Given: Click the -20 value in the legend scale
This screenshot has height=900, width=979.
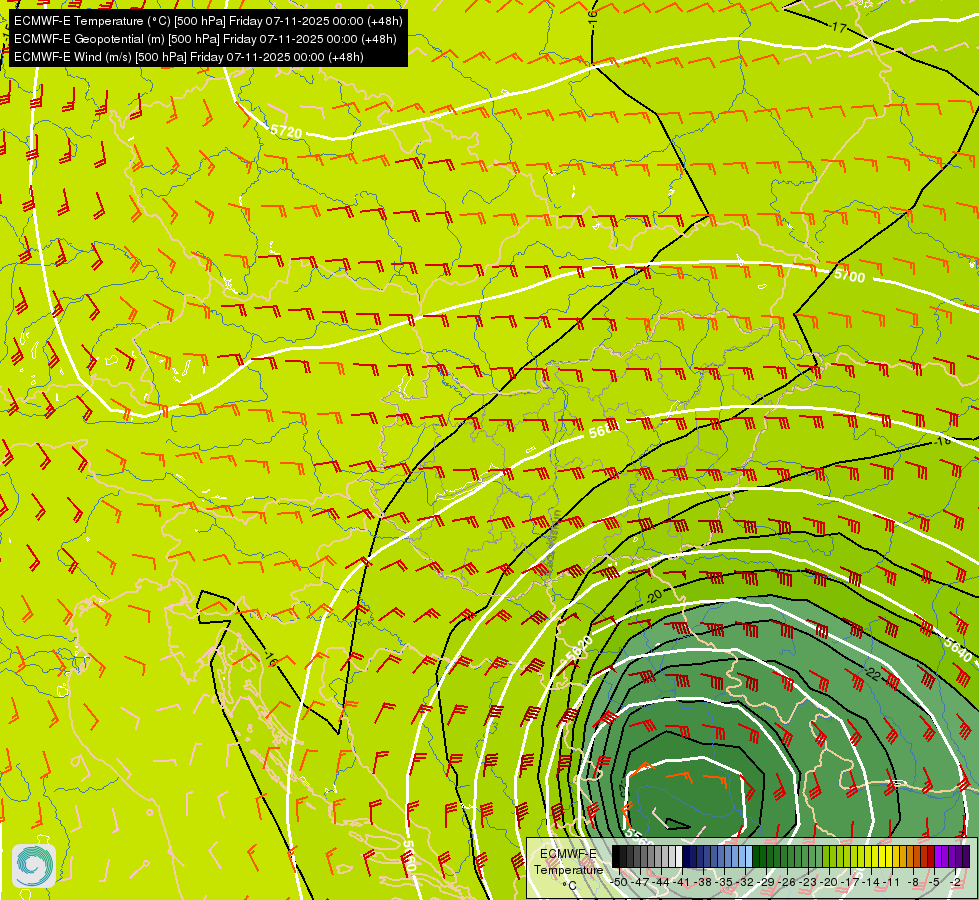Looking at the screenshot, I should click(830, 882).
